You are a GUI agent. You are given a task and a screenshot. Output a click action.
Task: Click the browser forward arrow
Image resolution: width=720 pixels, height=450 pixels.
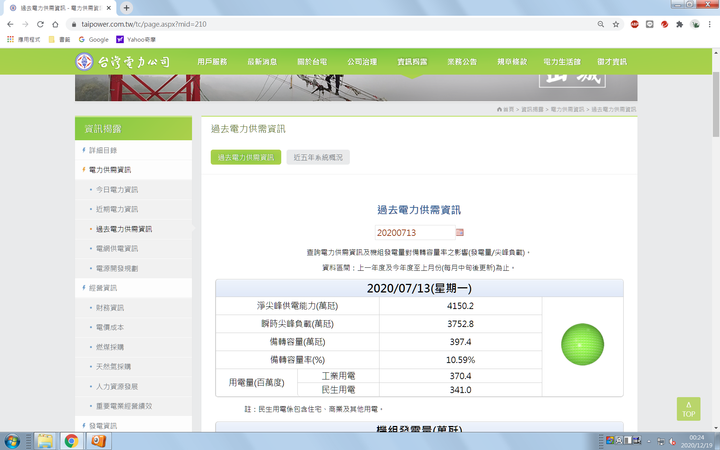(25, 24)
